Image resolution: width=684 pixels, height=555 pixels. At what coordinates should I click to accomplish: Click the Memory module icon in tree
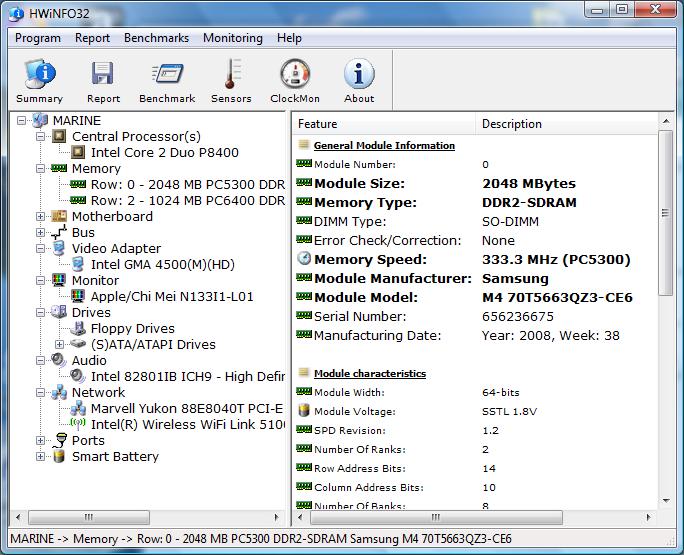(x=59, y=168)
